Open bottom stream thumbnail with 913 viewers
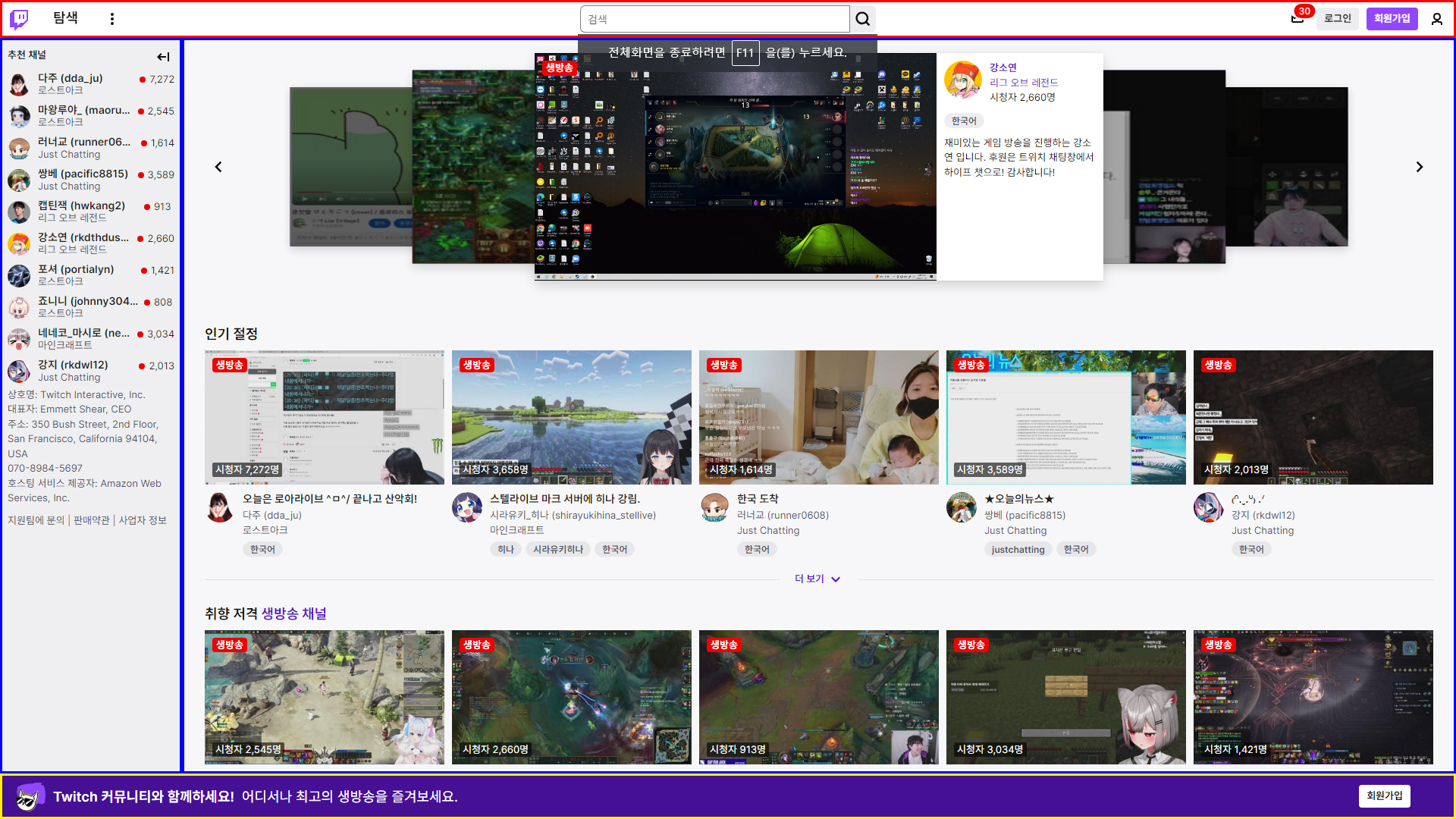The image size is (1456, 819). click(x=819, y=697)
